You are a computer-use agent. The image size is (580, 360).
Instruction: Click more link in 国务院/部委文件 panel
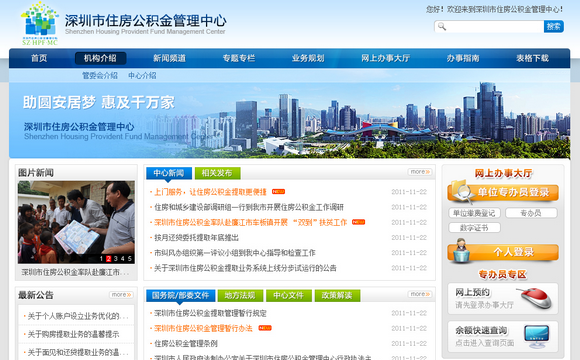click(x=420, y=294)
